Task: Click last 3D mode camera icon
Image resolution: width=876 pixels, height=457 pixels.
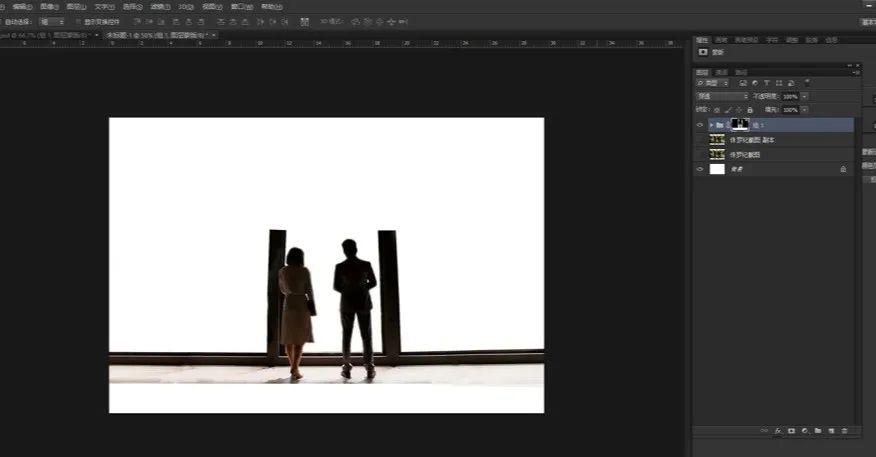Action: (403, 22)
